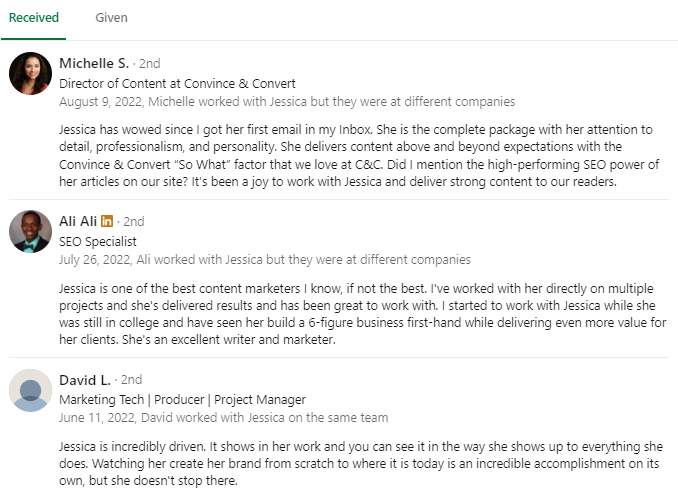Open David L.'s profile name link
The width and height of the screenshot is (678, 492).
[85, 380]
